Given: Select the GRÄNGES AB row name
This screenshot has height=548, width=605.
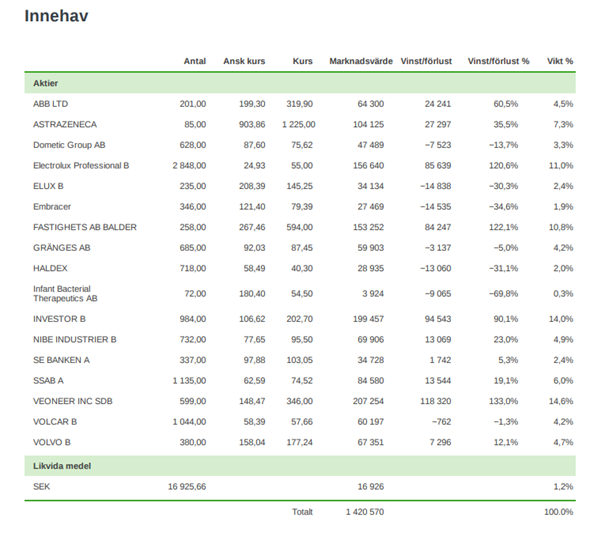Looking at the screenshot, I should tap(62, 248).
